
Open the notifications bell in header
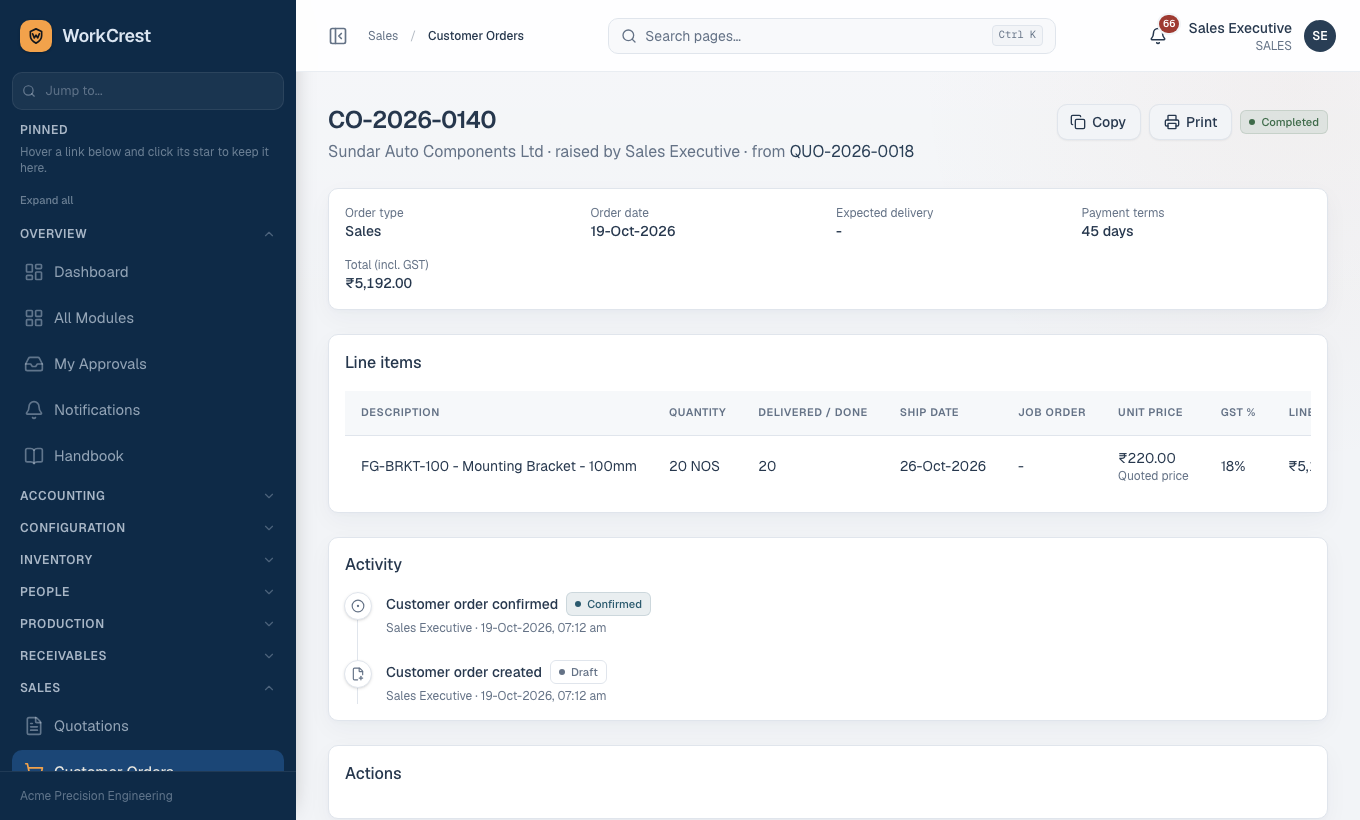tap(1158, 36)
